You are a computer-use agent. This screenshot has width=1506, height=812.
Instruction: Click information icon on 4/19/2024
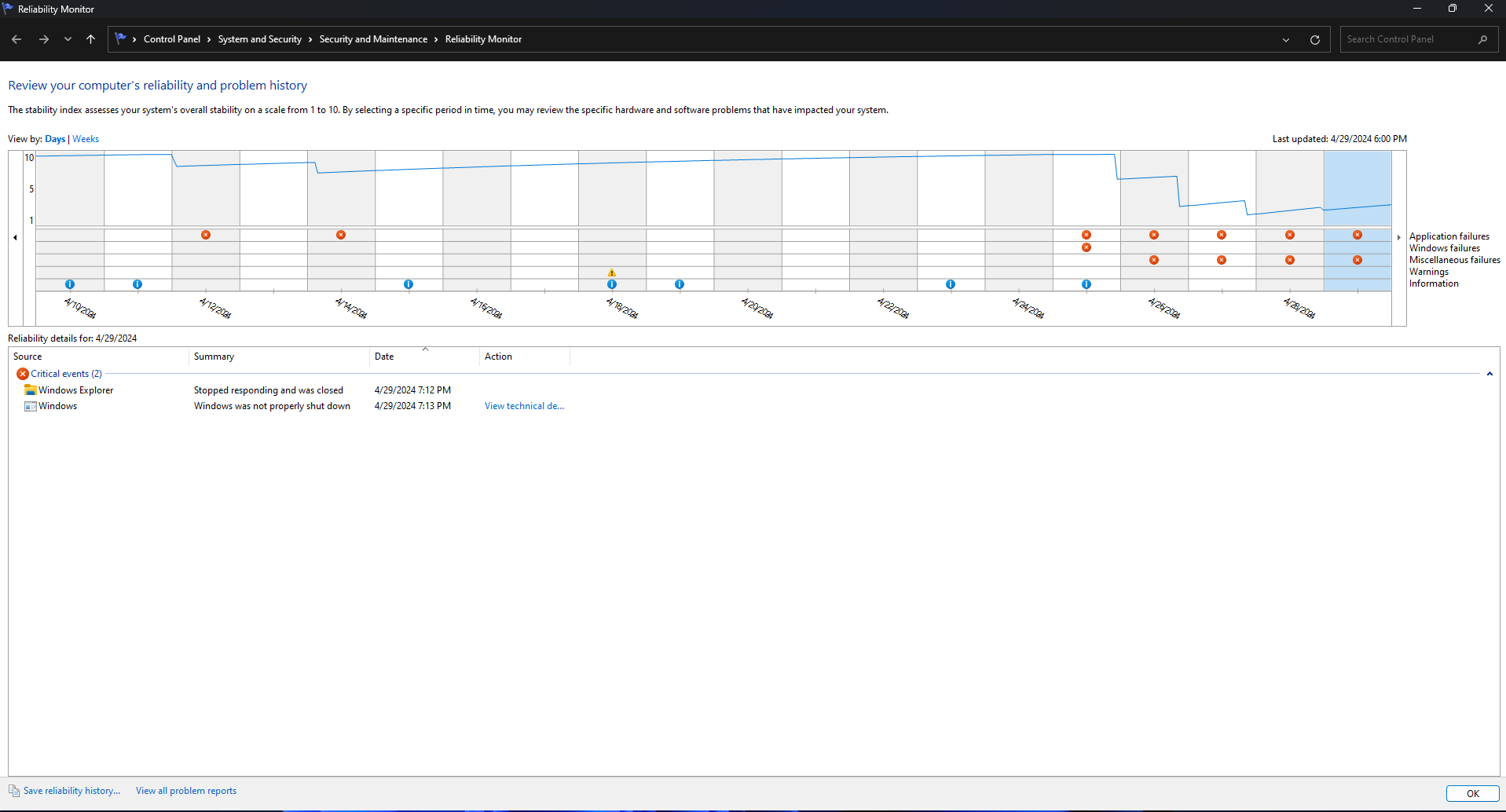(680, 284)
